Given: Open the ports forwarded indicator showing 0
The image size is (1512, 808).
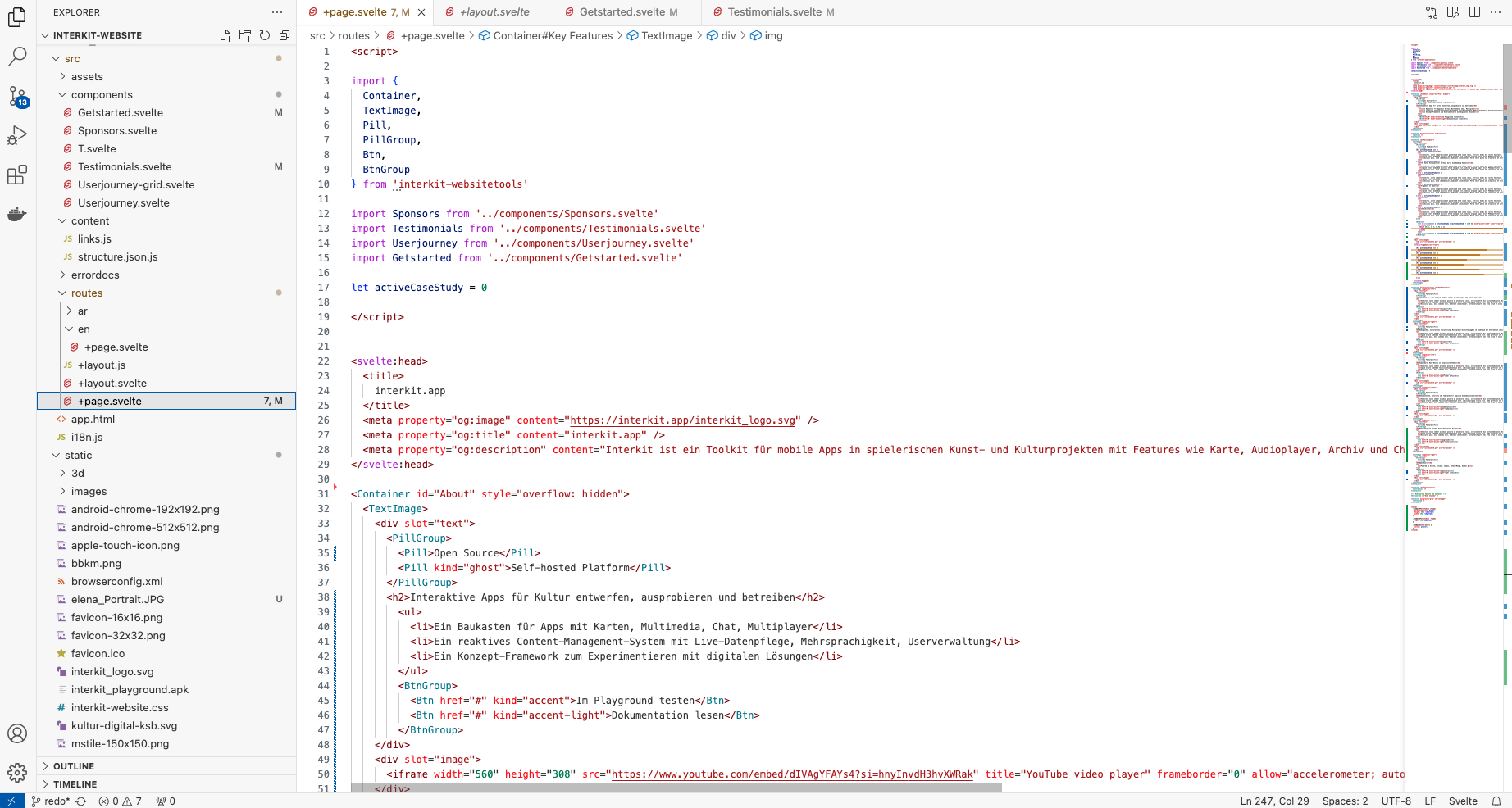Looking at the screenshot, I should [166, 801].
